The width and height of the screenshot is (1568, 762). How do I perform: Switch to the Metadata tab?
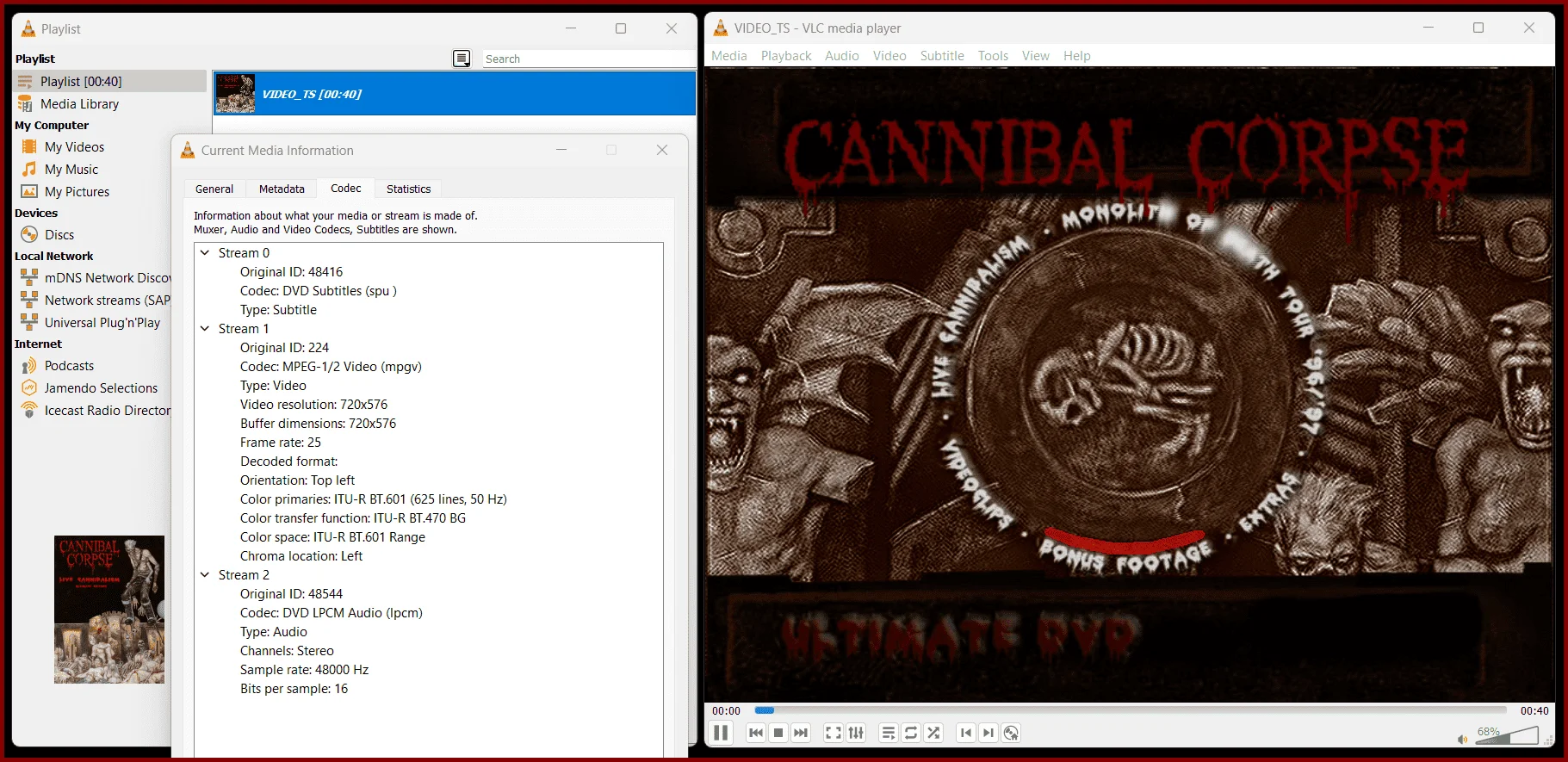click(x=282, y=189)
